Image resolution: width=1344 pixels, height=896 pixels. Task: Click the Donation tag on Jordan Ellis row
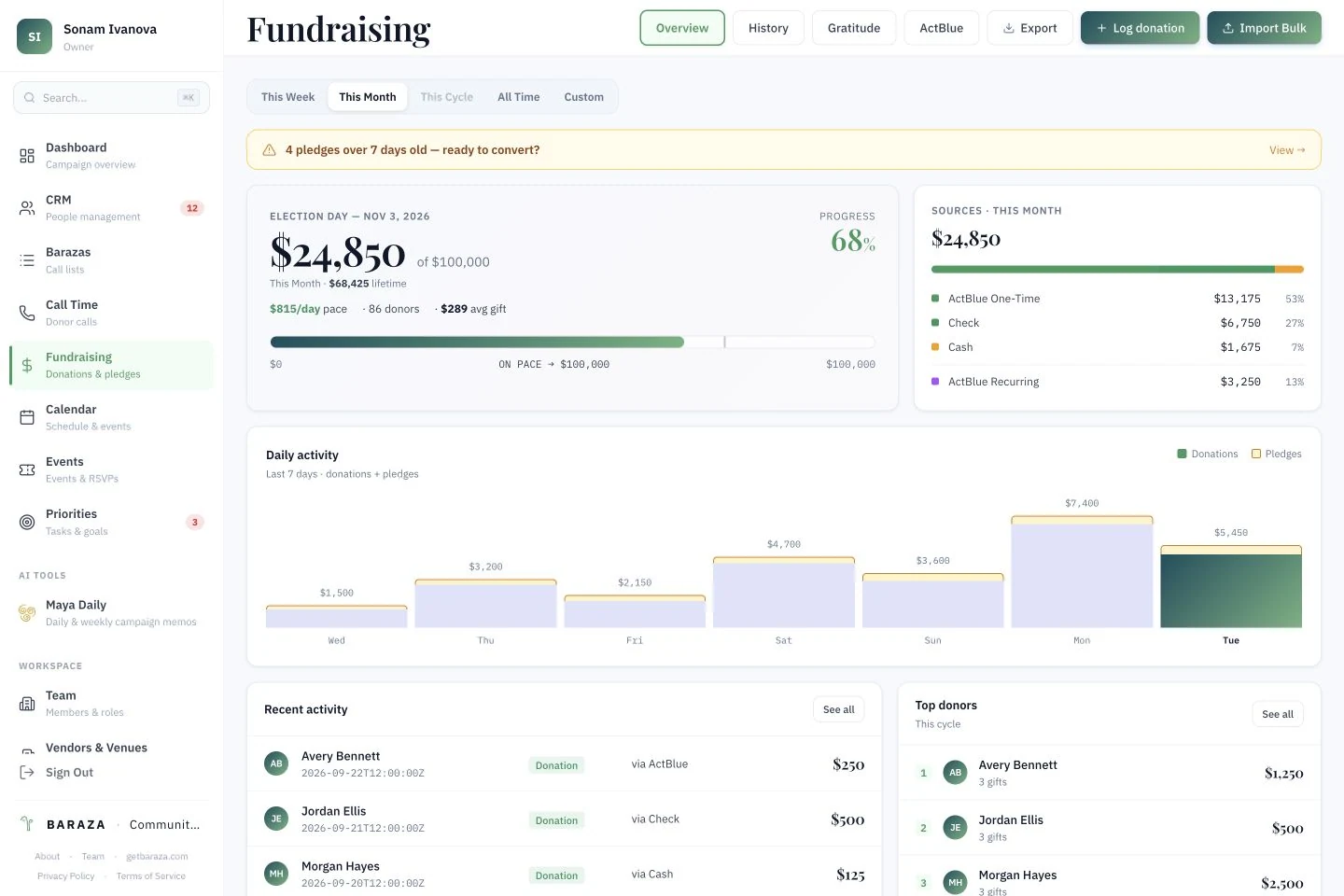(x=556, y=820)
